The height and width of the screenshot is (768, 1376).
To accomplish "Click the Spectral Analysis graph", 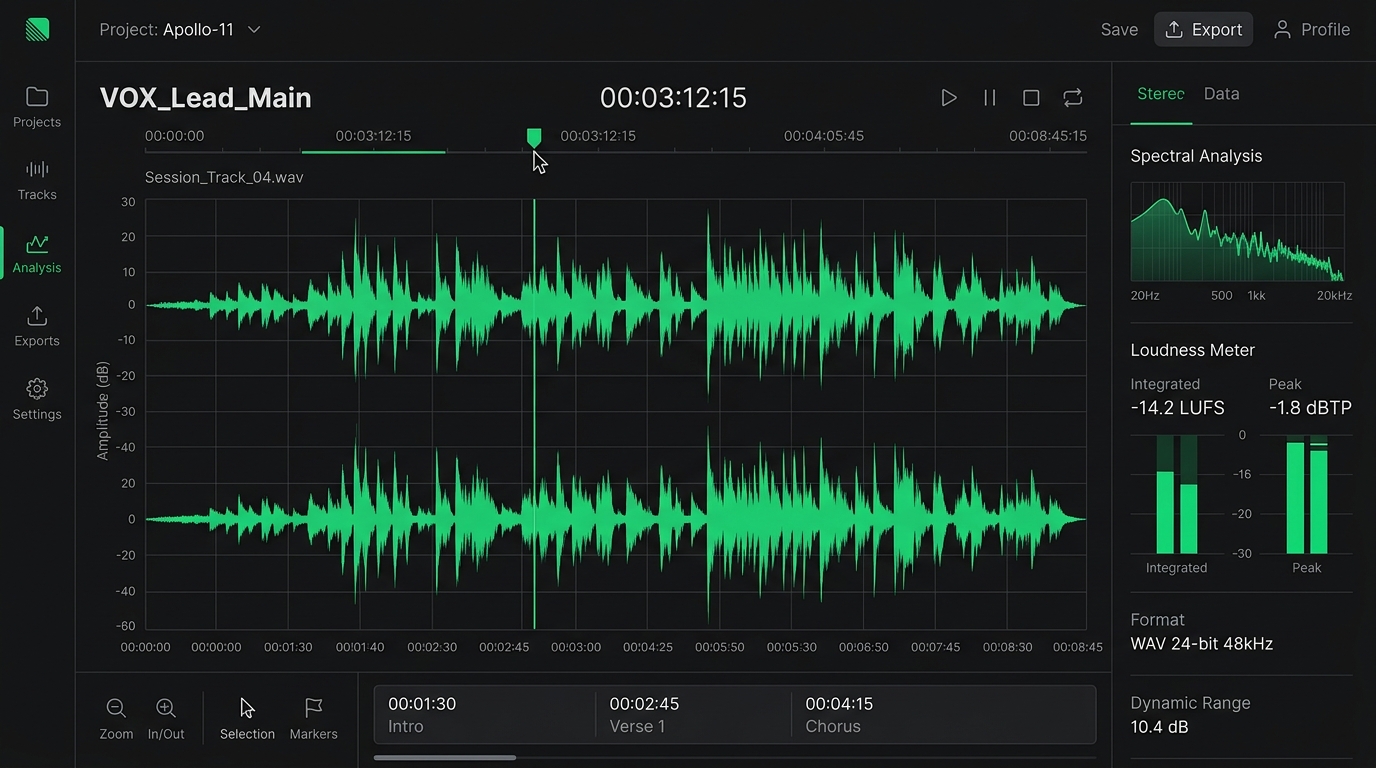I will 1238,232.
